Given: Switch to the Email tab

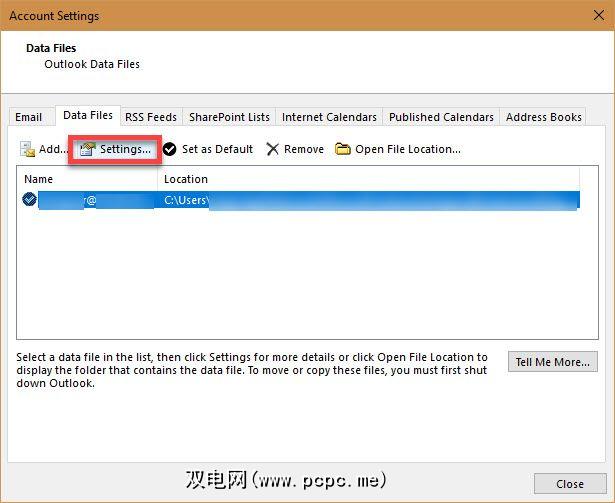Looking at the screenshot, I should [29, 117].
